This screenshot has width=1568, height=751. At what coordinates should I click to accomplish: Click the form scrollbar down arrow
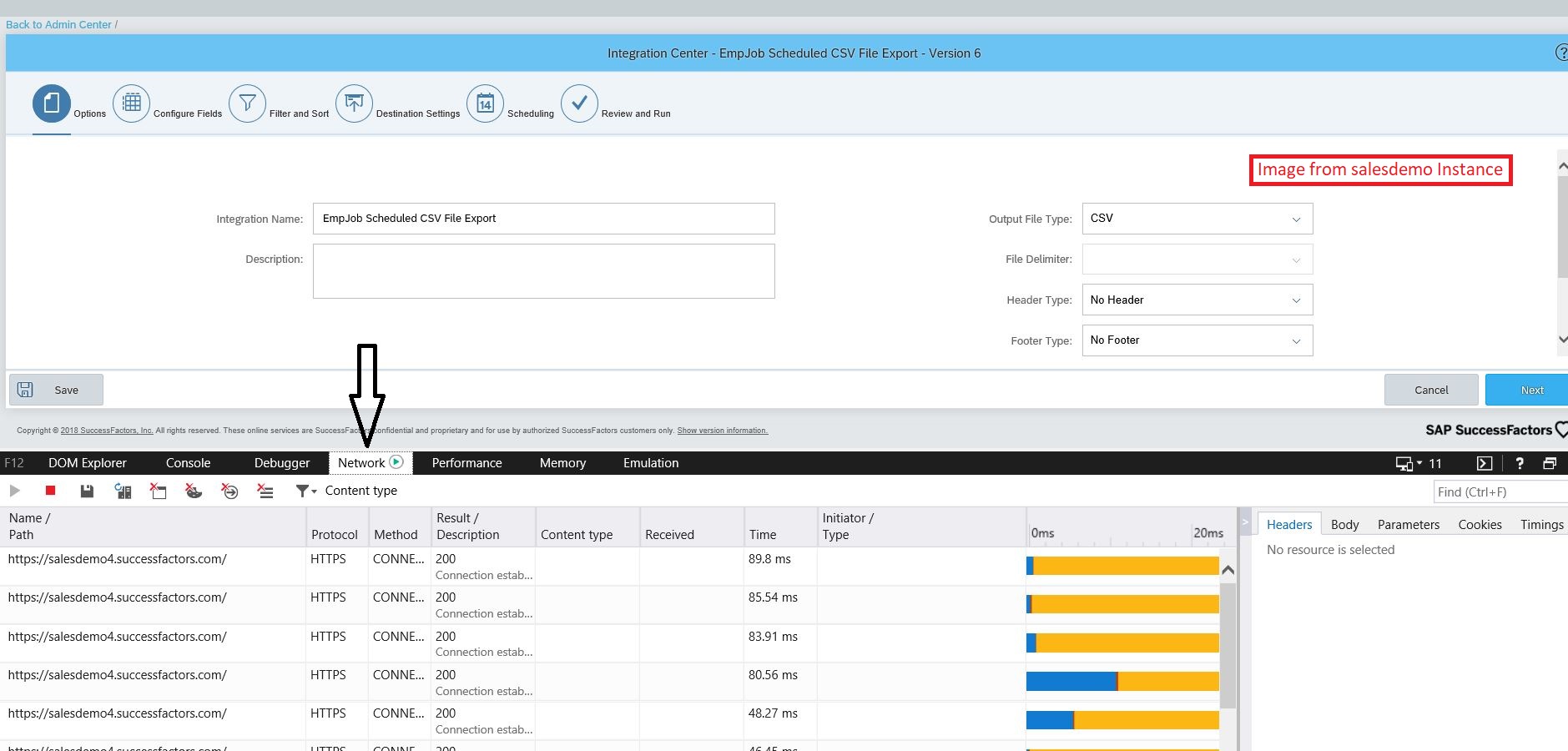(x=1563, y=340)
